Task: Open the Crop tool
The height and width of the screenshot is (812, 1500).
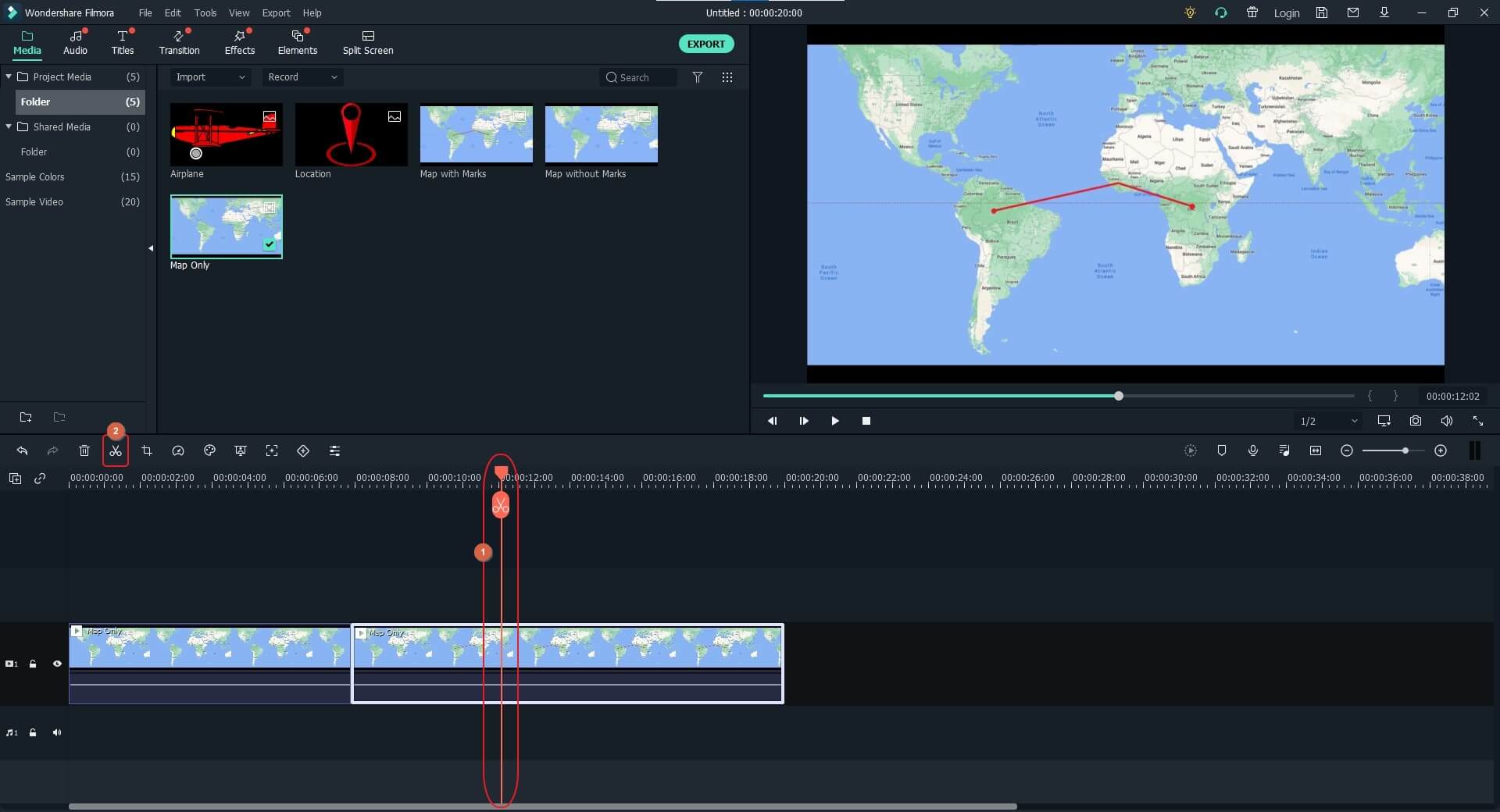Action: pos(147,451)
